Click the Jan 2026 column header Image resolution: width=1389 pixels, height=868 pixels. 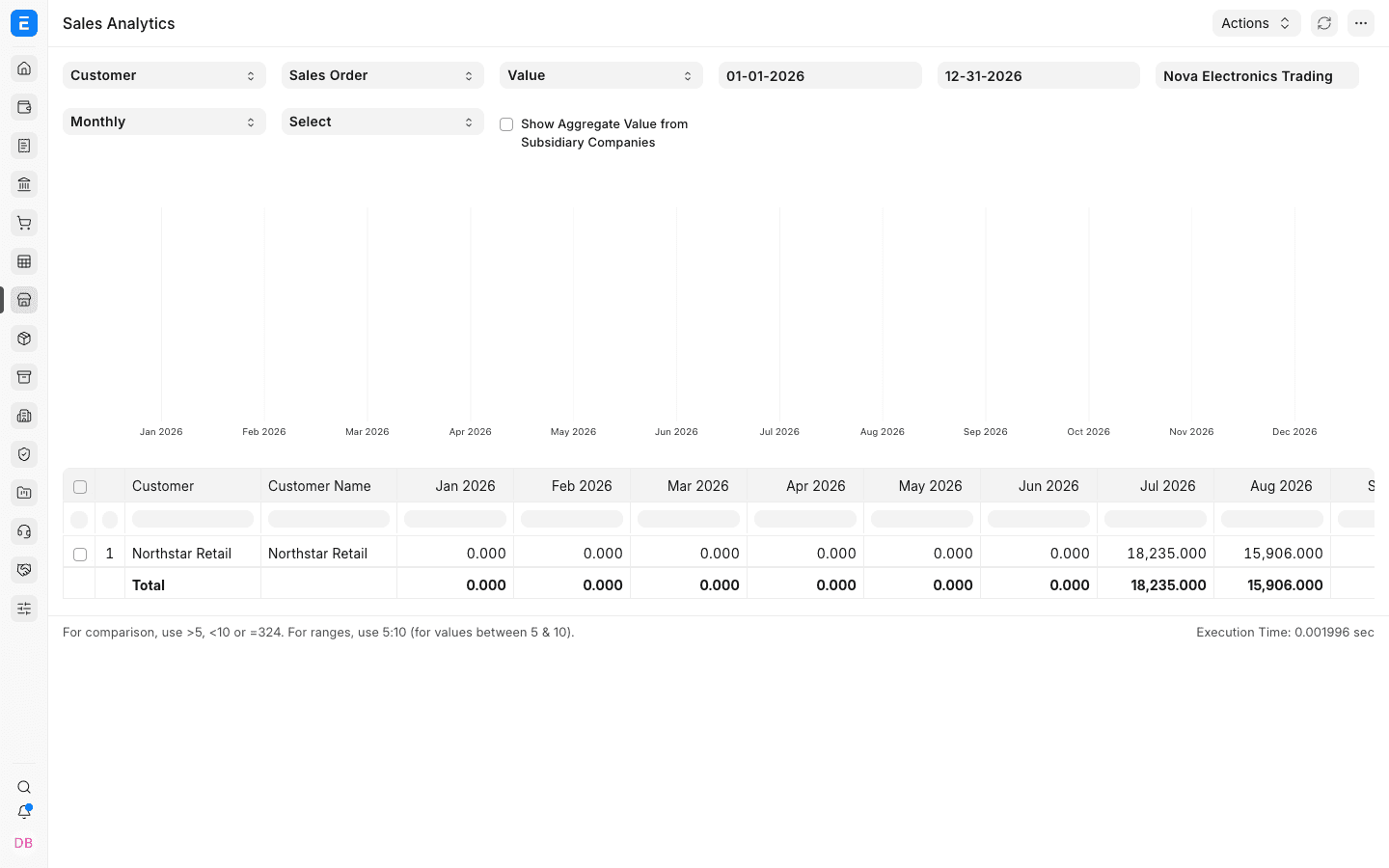[x=455, y=486]
